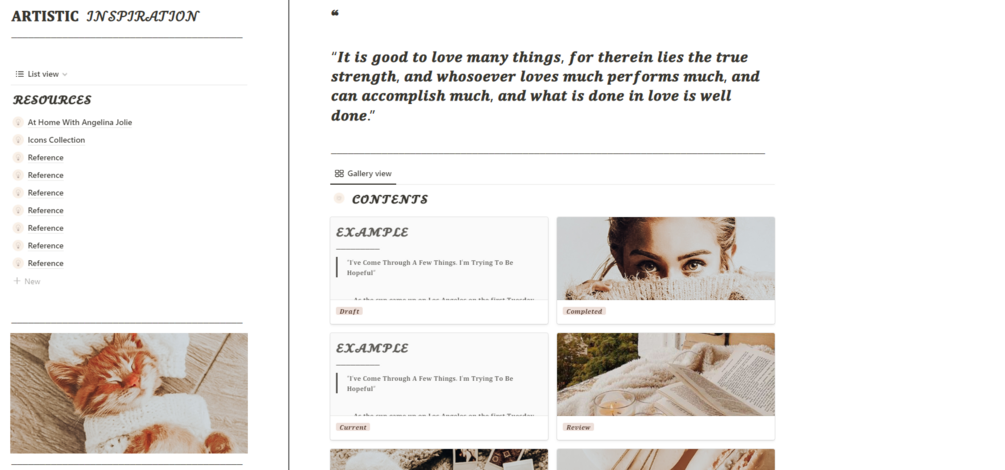
Task: Open the At Home With Angelina Jolie page
Action: pyautogui.click(x=79, y=122)
